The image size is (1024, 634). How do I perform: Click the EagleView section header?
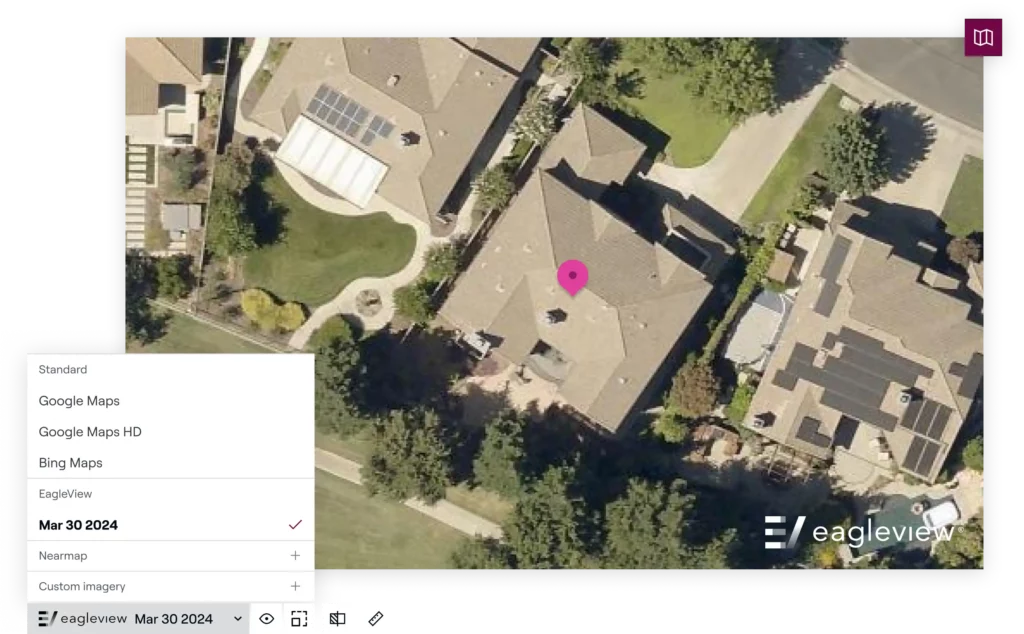(65, 494)
